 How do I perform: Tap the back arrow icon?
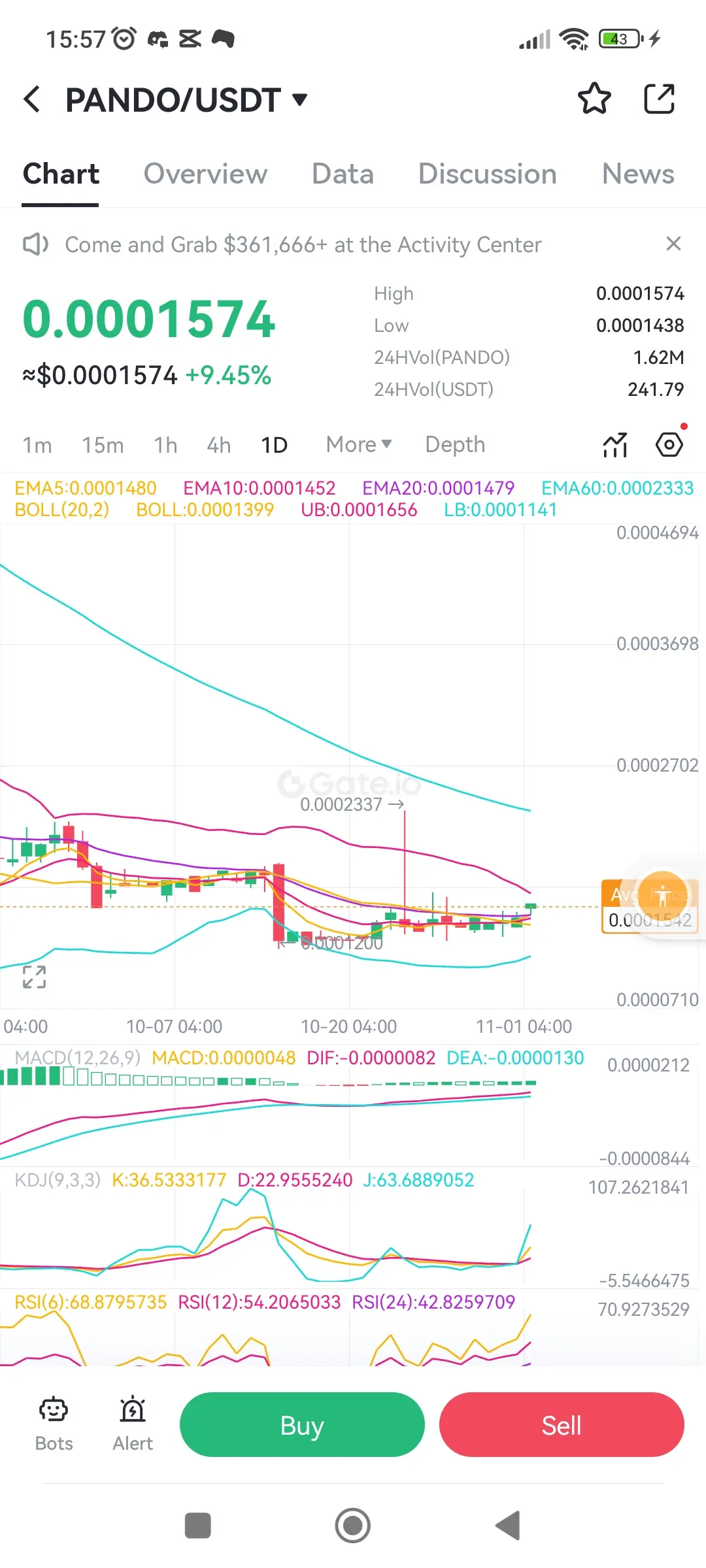(x=32, y=99)
